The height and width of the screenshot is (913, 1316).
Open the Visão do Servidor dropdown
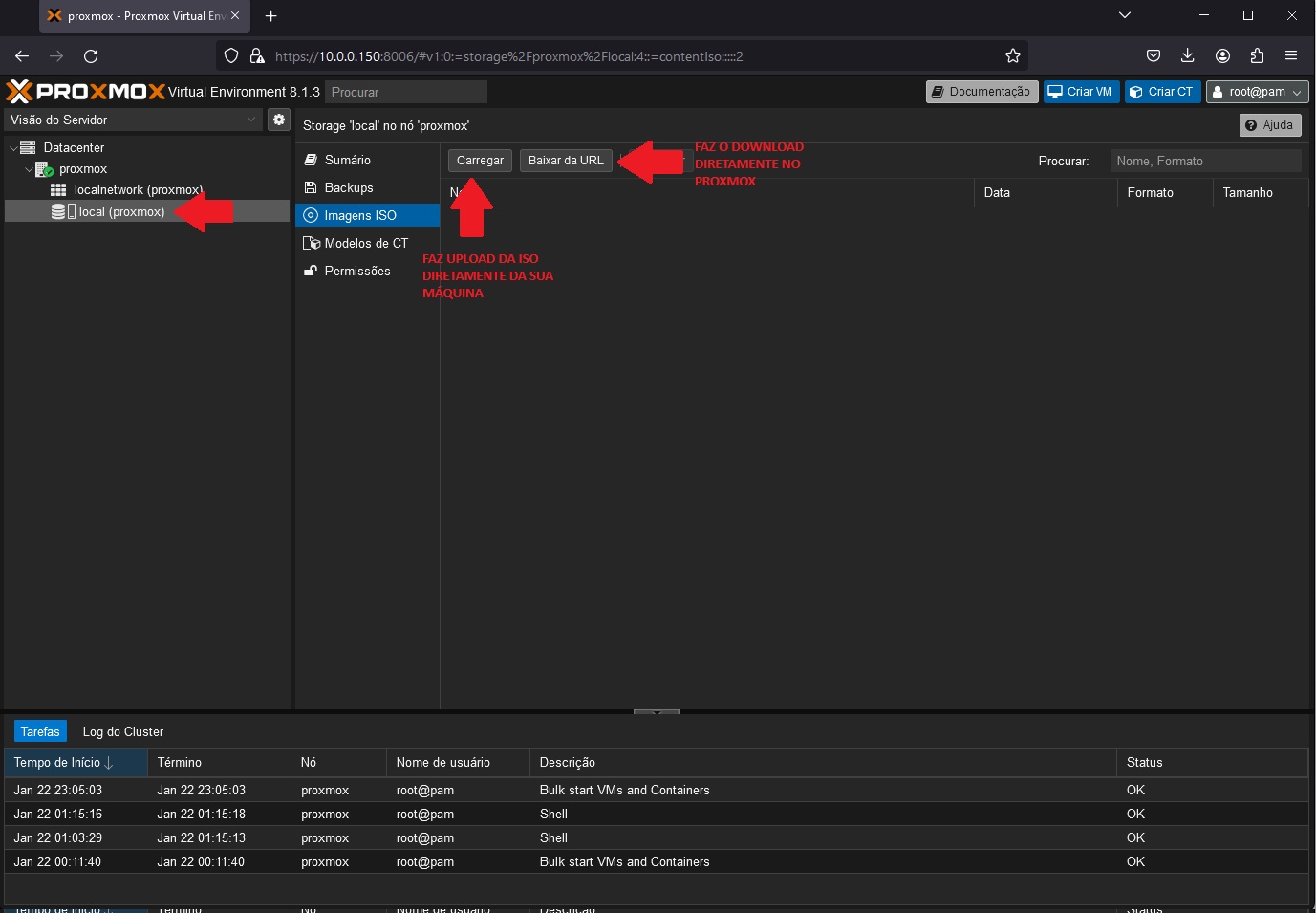(133, 120)
